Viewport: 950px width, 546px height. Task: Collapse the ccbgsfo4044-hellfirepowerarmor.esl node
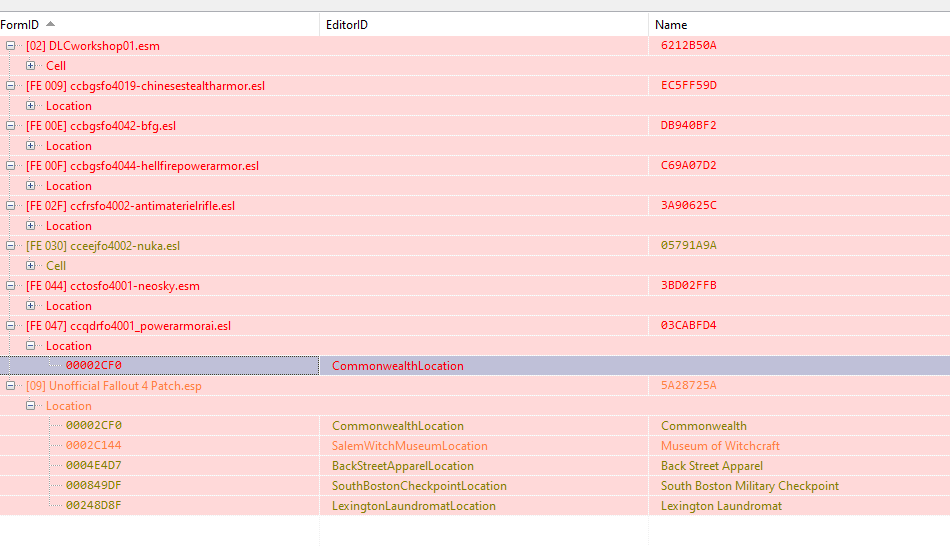pyautogui.click(x=10, y=165)
